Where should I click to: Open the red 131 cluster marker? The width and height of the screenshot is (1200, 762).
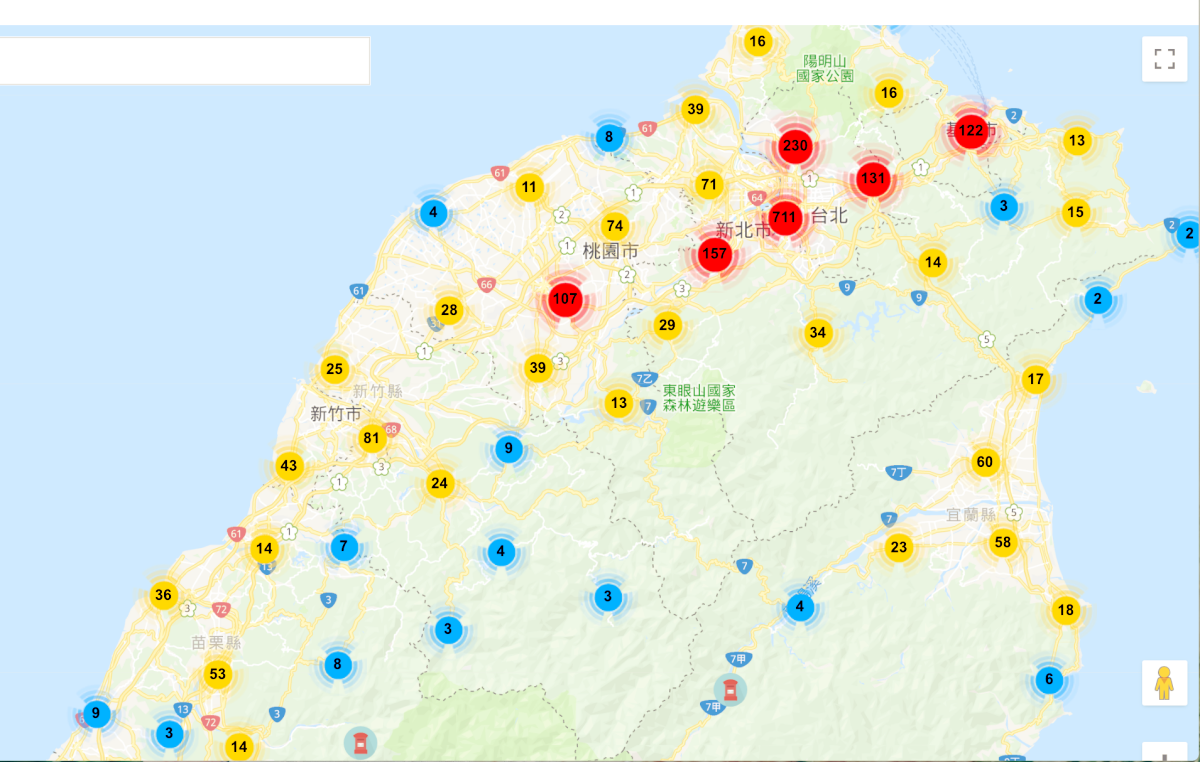click(x=873, y=179)
